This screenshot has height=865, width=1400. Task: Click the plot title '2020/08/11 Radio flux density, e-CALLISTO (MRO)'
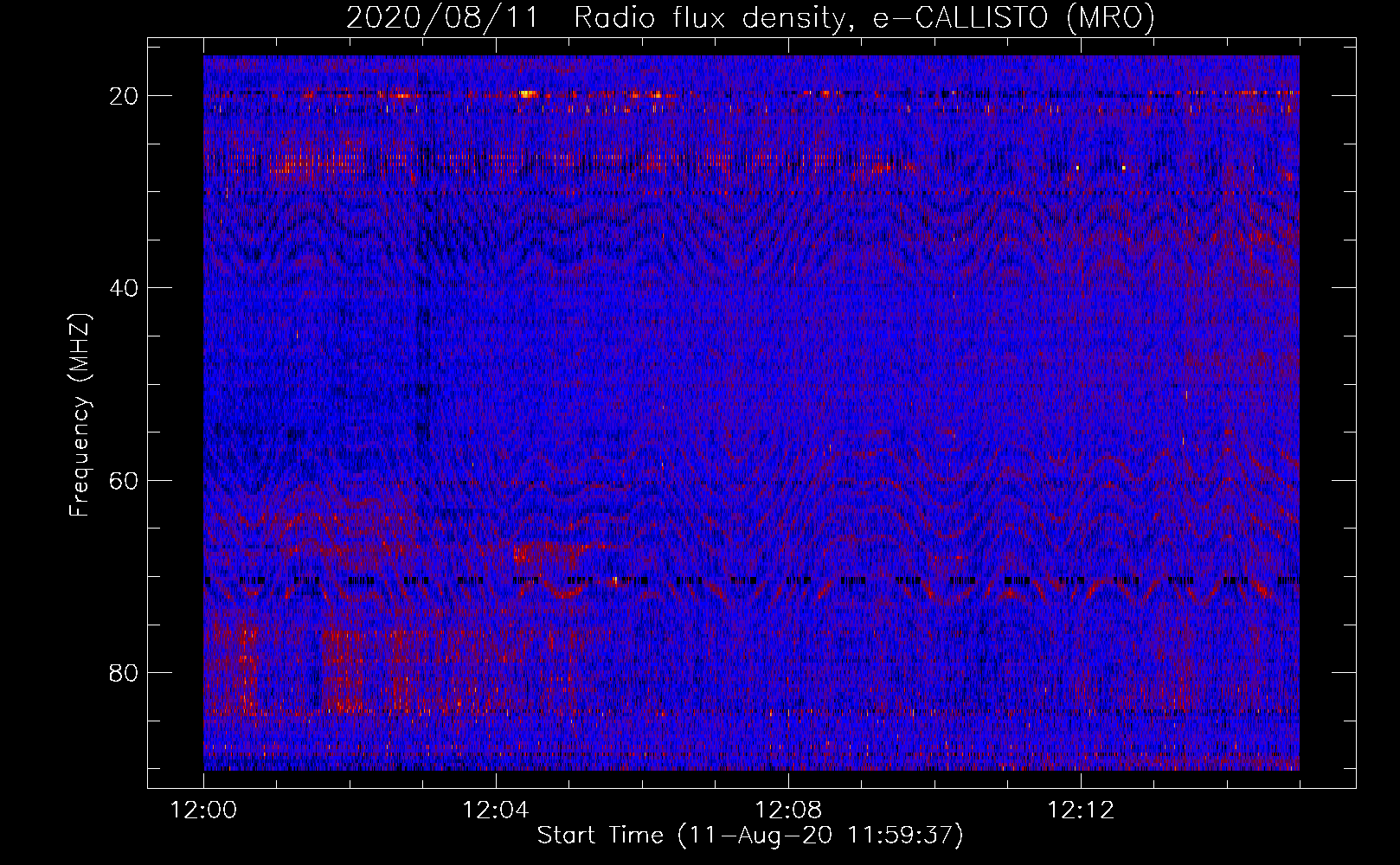pos(750,17)
